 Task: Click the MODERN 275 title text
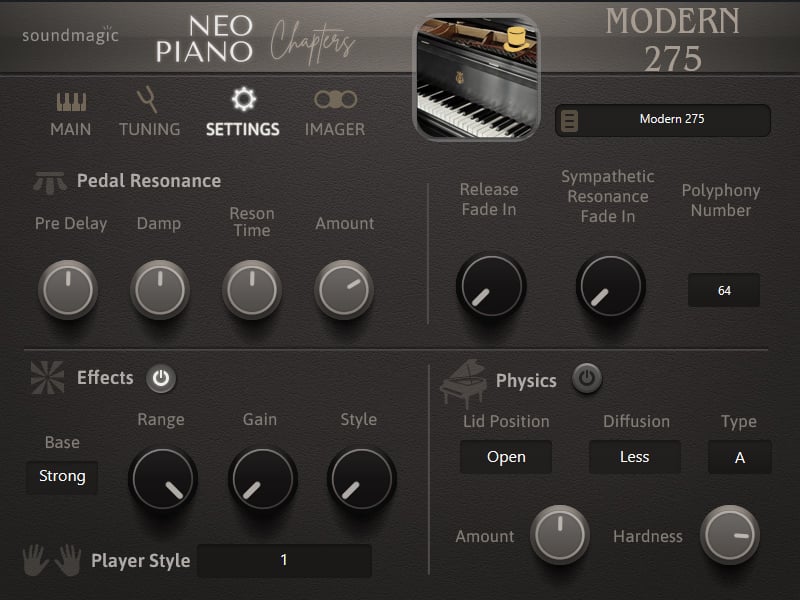point(672,40)
